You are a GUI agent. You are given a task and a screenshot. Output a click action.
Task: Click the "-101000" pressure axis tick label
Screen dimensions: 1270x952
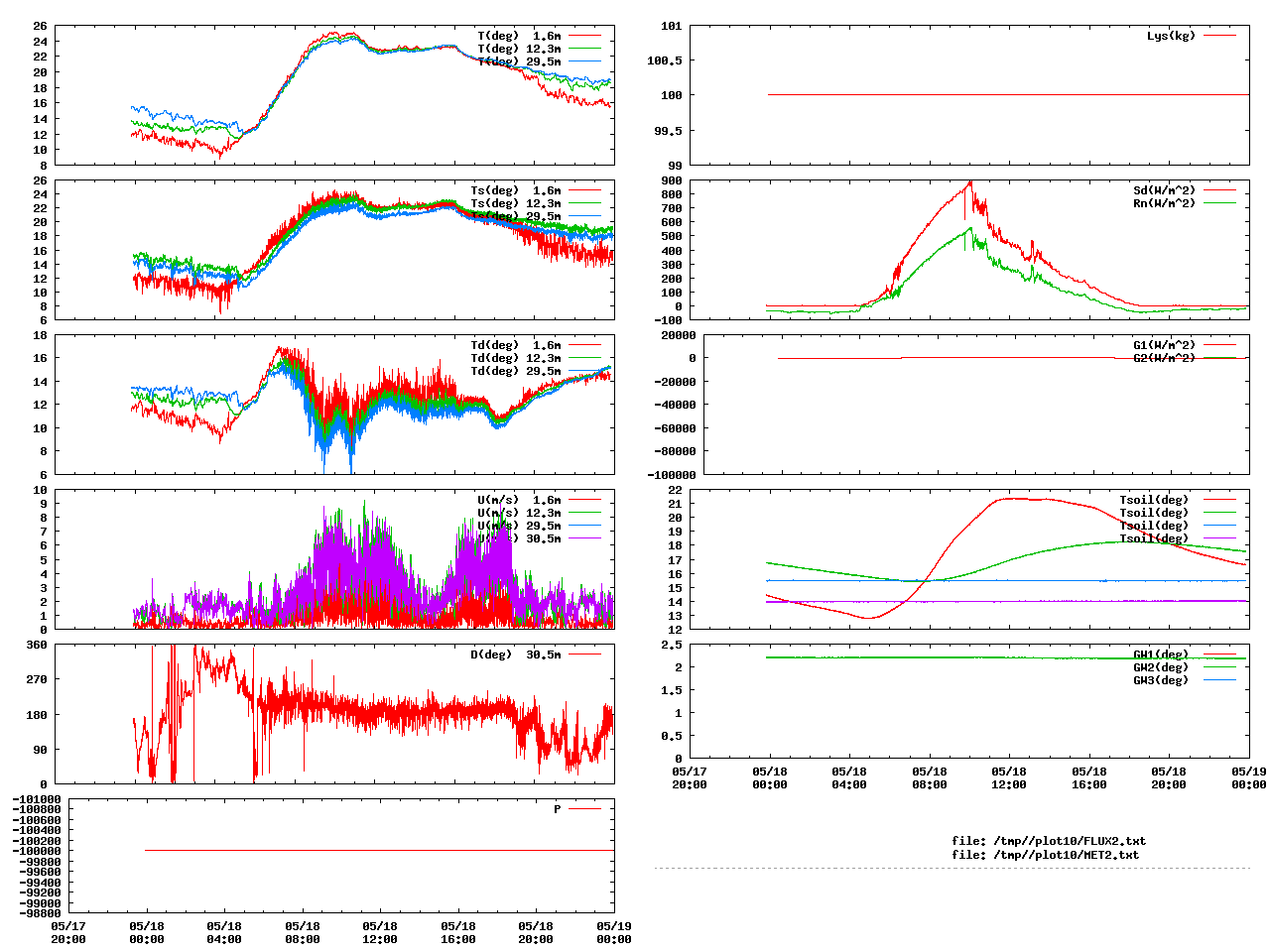pyautogui.click(x=37, y=799)
